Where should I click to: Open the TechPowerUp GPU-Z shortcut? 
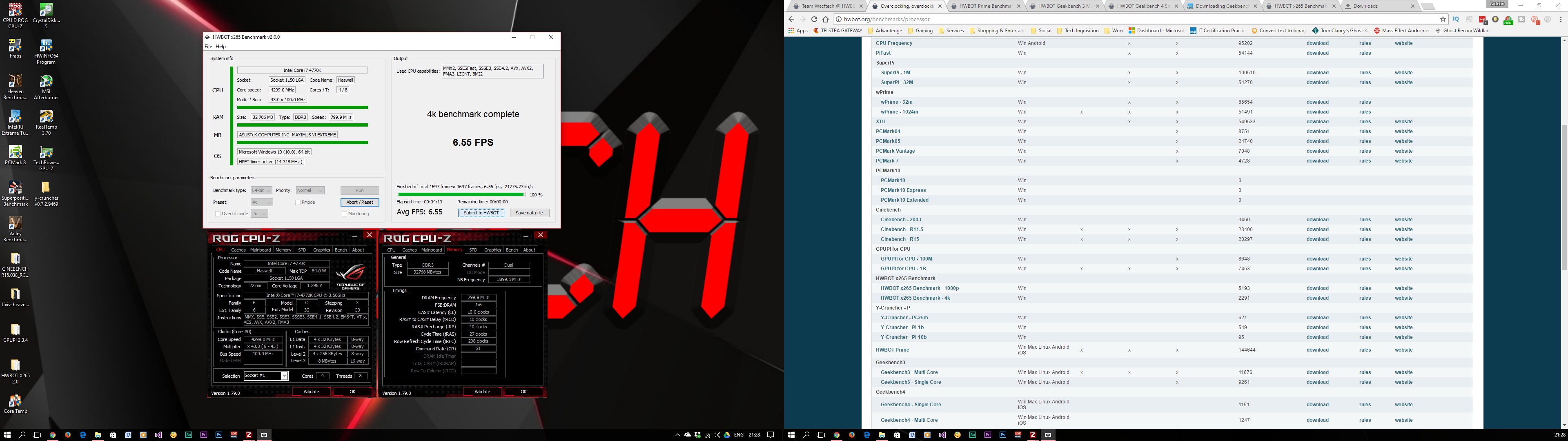(x=46, y=158)
